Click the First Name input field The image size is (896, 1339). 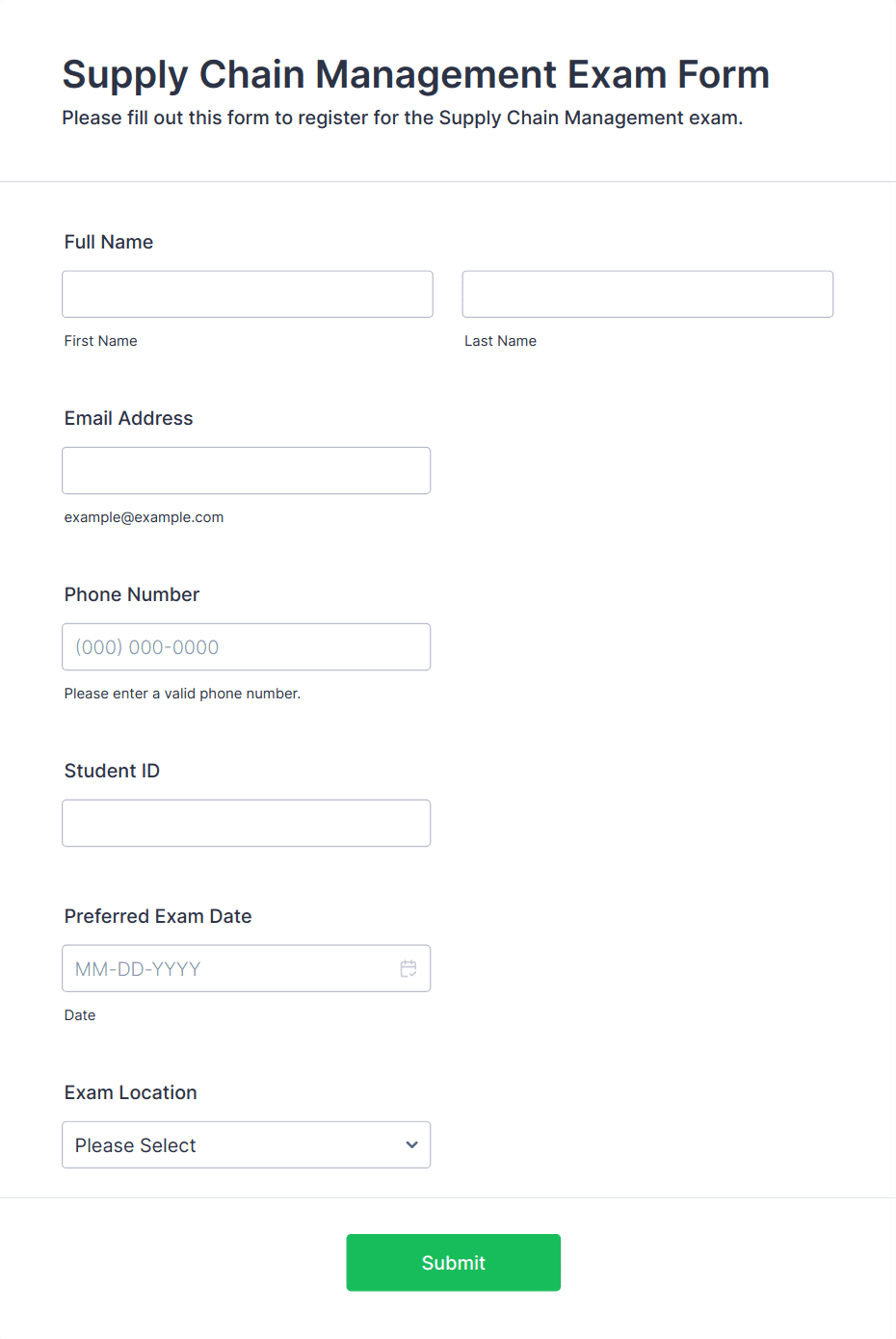click(x=248, y=294)
